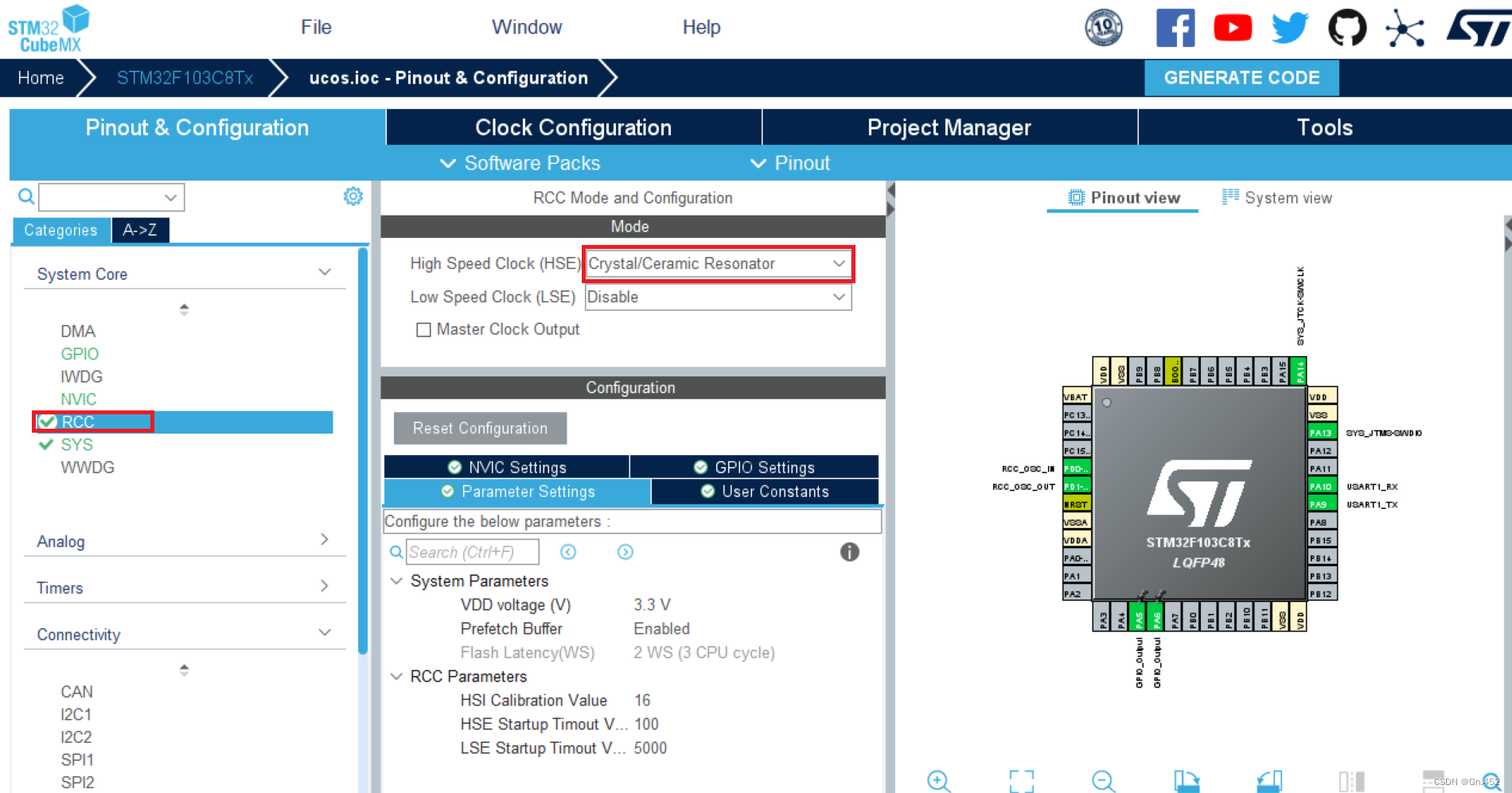Open the category search combo box
The height and width of the screenshot is (793, 1512).
pyautogui.click(x=111, y=197)
